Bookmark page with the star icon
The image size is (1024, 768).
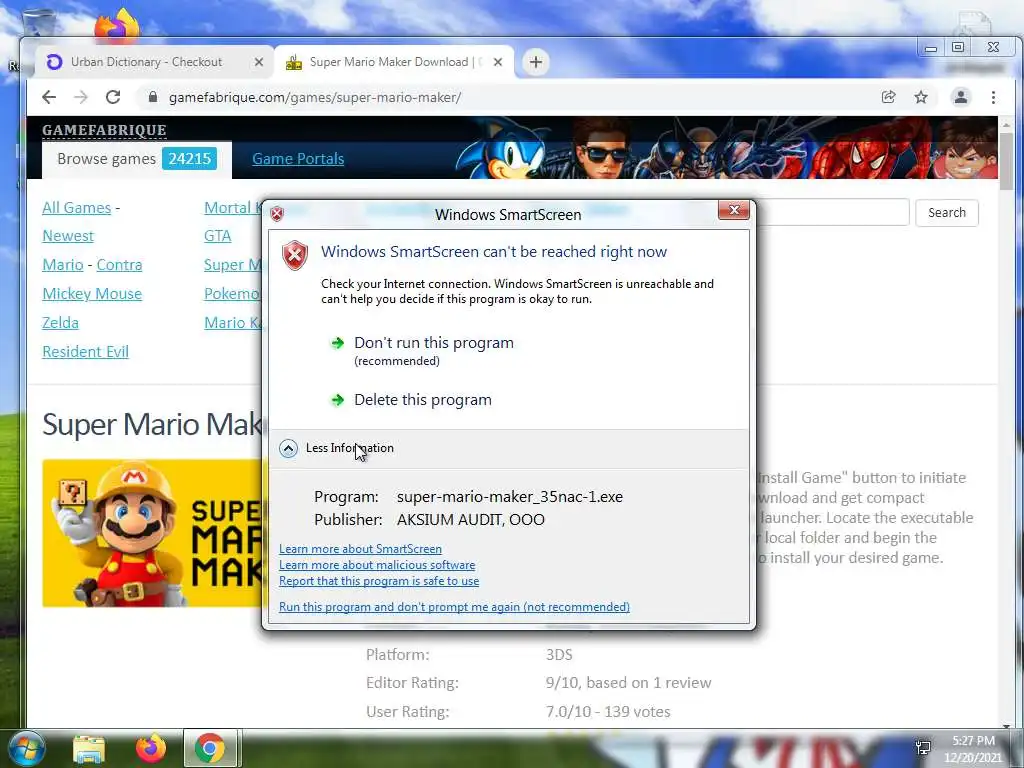coord(921,97)
